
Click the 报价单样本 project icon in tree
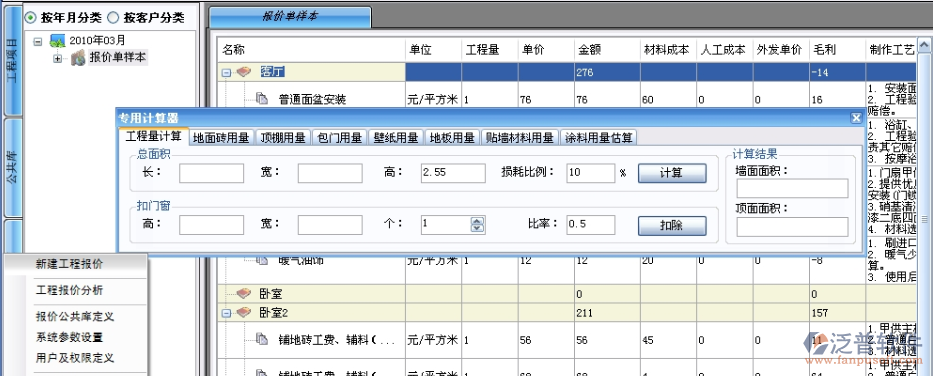click(x=78, y=58)
